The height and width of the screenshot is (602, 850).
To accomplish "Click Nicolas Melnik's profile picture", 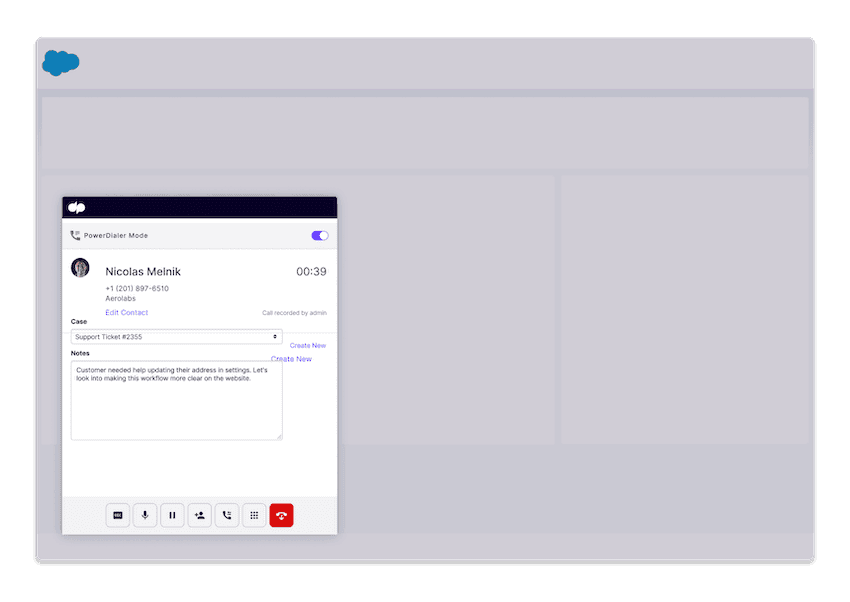I will coord(82,268).
